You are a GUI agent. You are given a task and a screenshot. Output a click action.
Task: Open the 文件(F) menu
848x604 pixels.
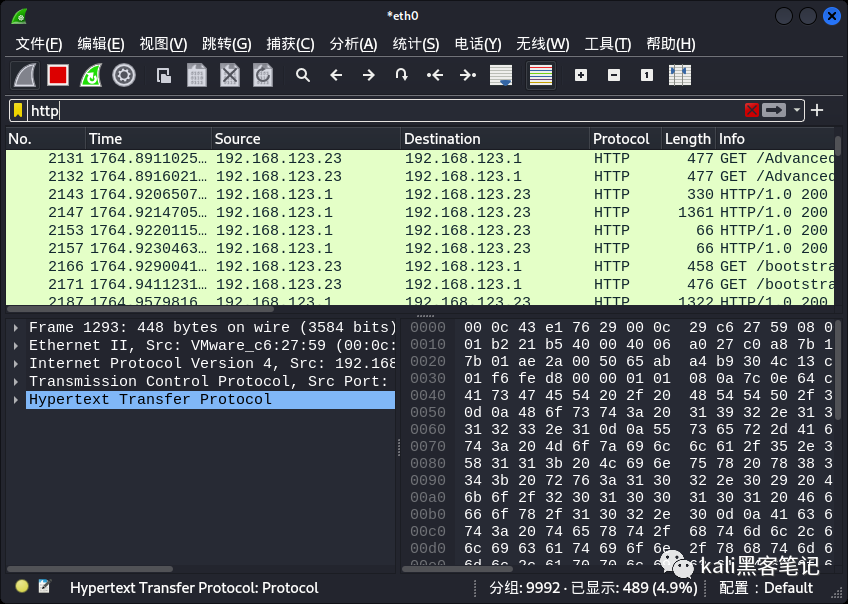[x=39, y=44]
